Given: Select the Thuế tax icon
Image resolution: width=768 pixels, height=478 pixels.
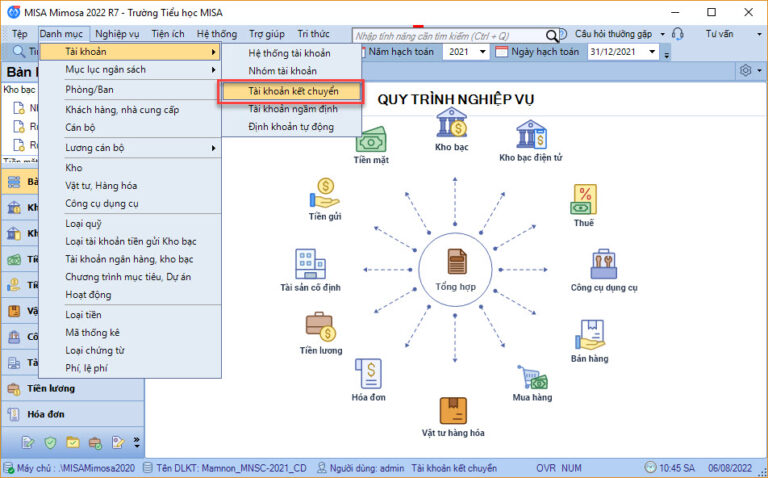Looking at the screenshot, I should (x=583, y=199).
